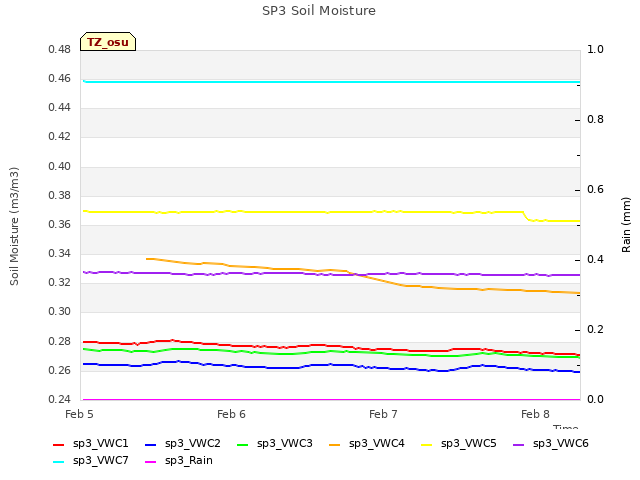Click the Feb 7 x-axis label
The width and height of the screenshot is (640, 480).
[x=383, y=414]
